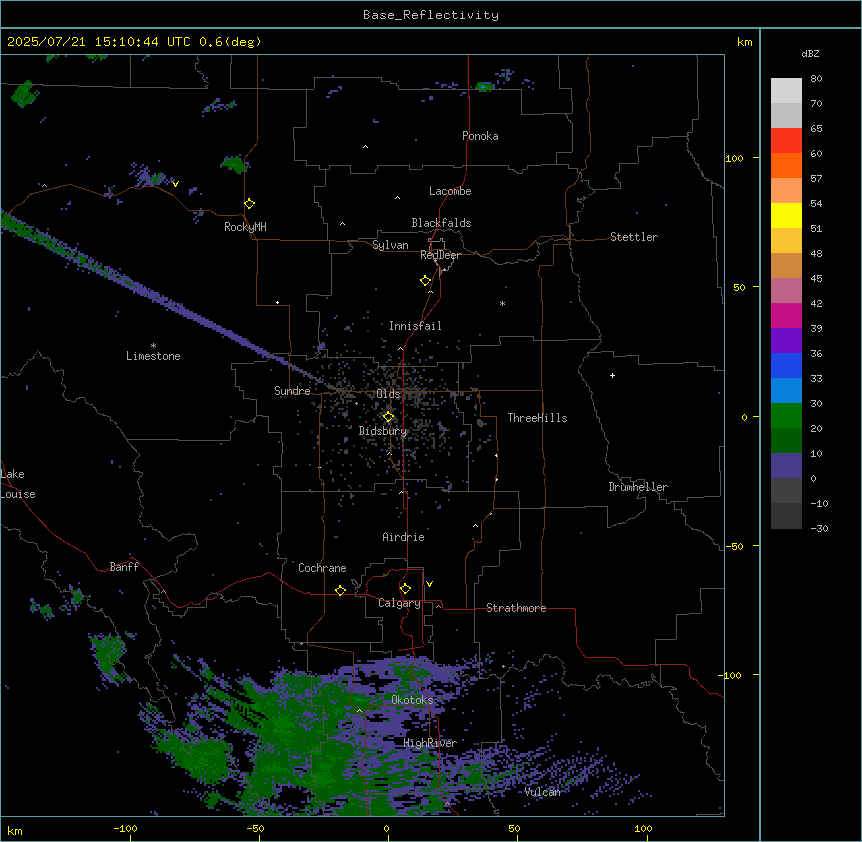
Task: Click the Limestone label
Action: tap(153, 356)
